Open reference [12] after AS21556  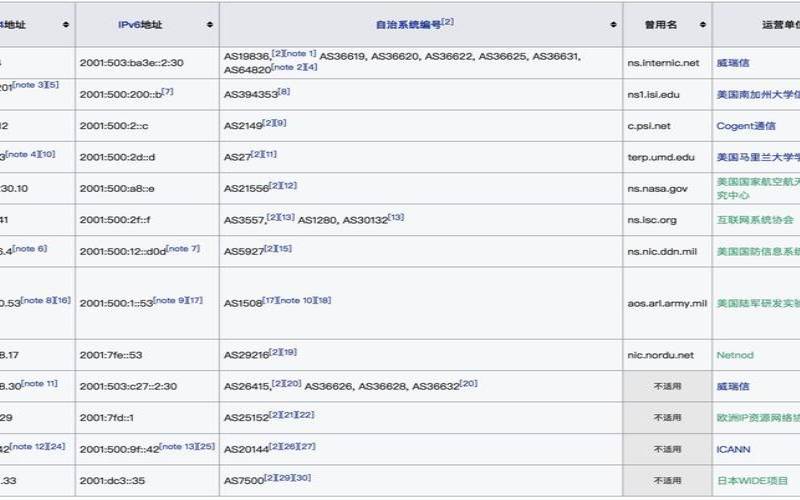tap(289, 185)
